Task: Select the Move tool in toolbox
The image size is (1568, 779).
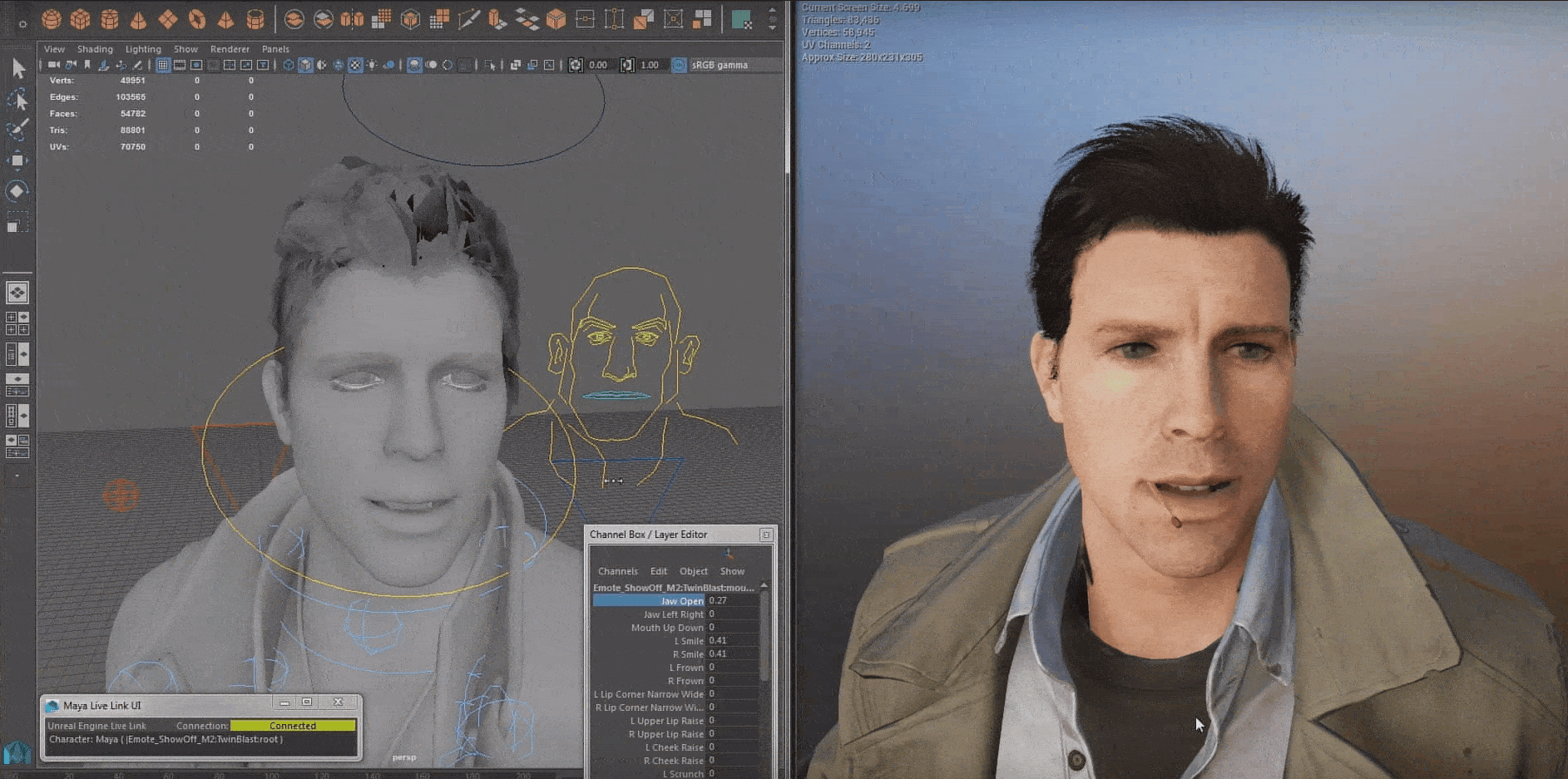Action: (17, 160)
